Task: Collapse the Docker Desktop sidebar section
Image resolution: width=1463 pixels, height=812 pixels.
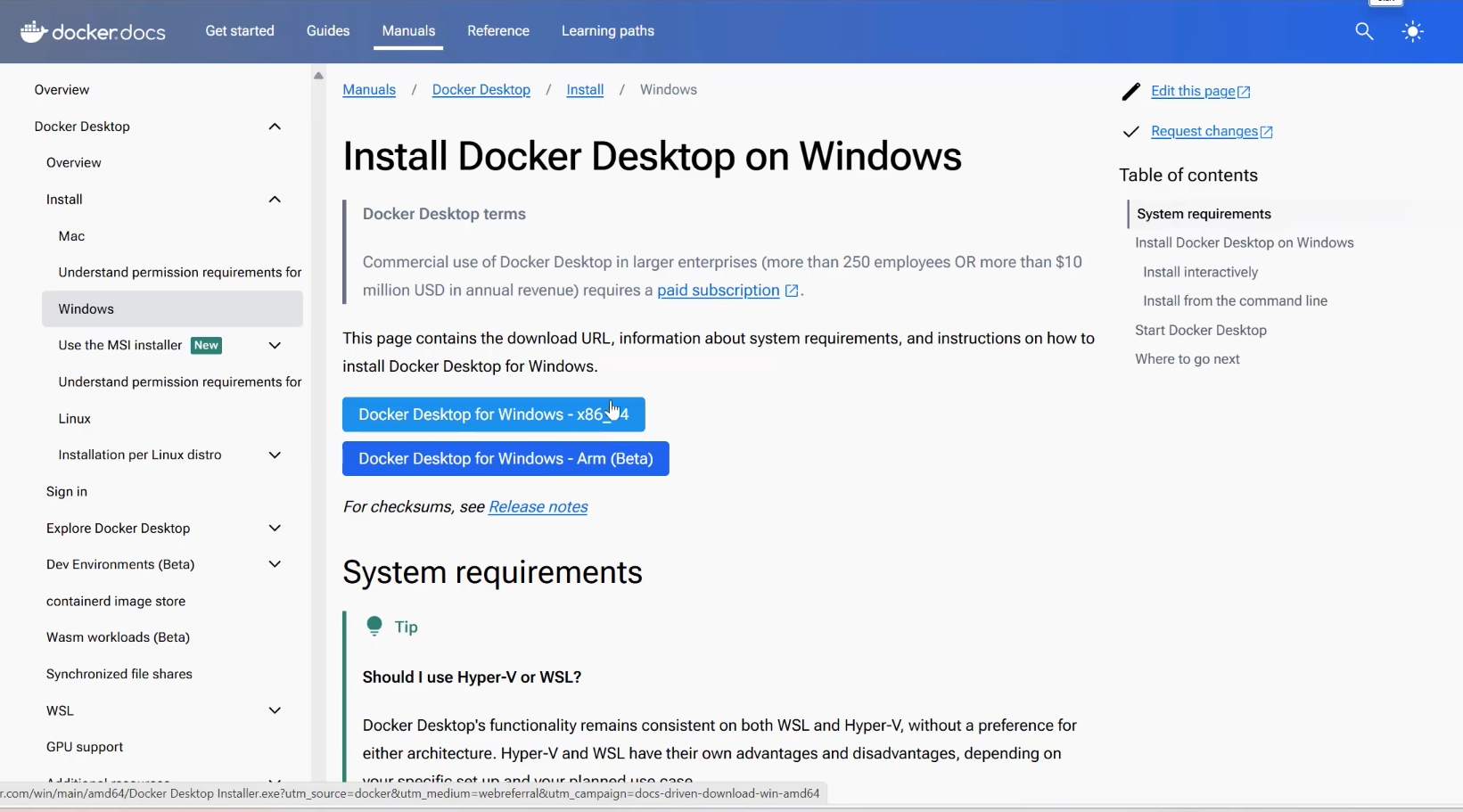Action: coord(275,127)
